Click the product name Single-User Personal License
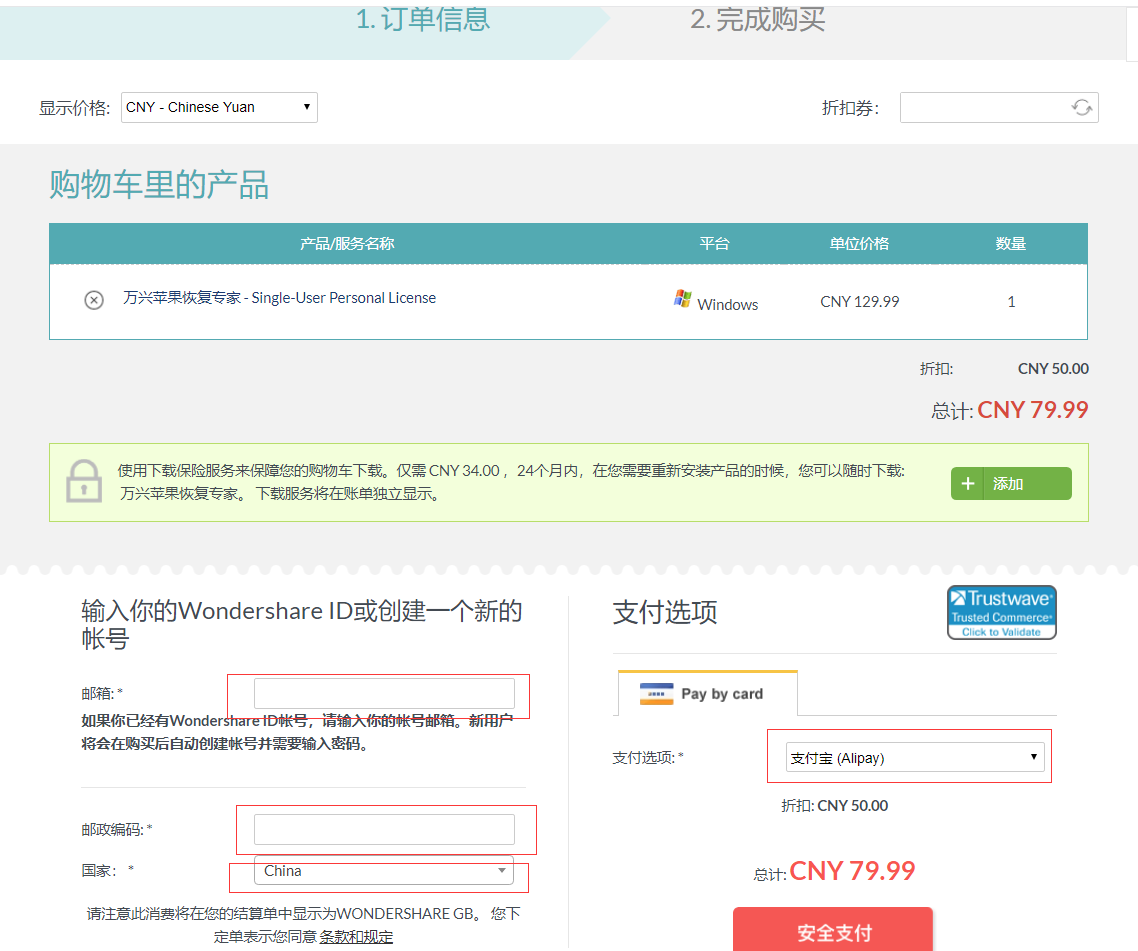1138x951 pixels. (x=279, y=298)
